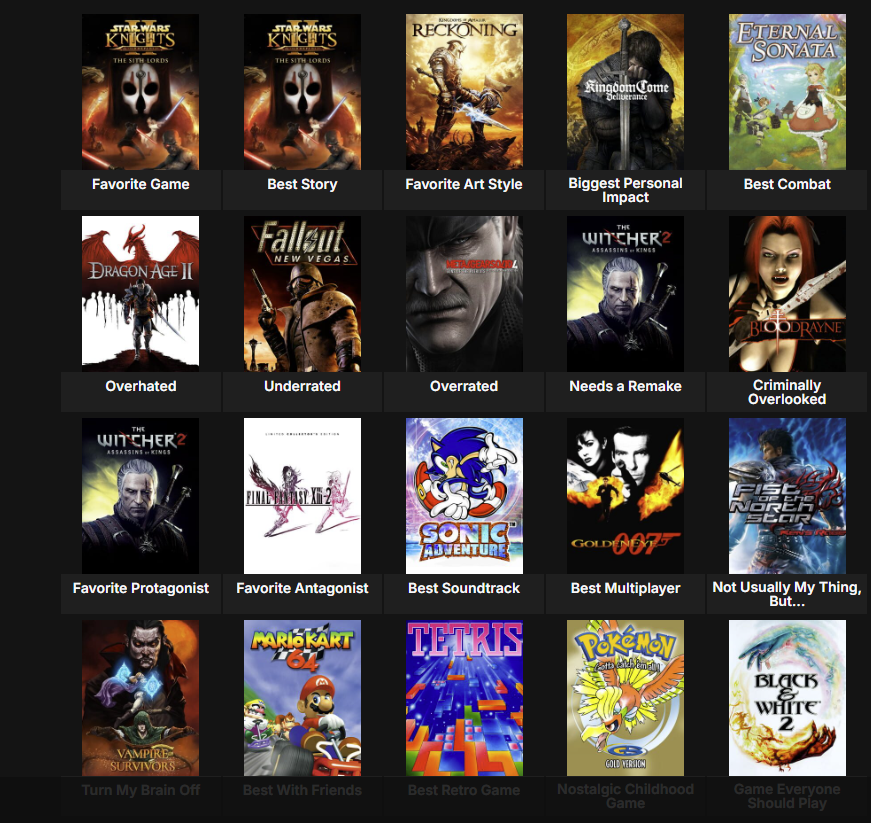Click the Knights of the Old Republic II cover above Favorite Game
Image resolution: width=871 pixels, height=823 pixels.
click(x=141, y=92)
